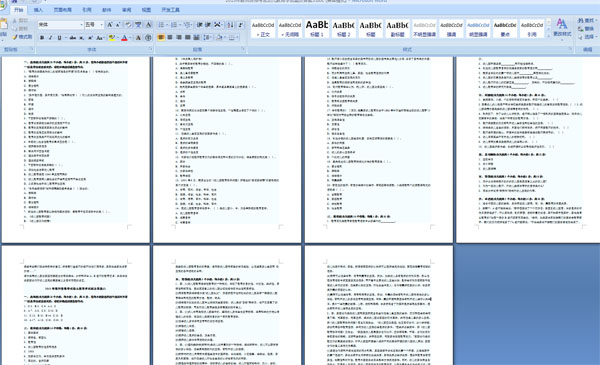This screenshot has height=365, width=600.
Task: Select the Center alignment icon
Action: [x=170, y=37]
